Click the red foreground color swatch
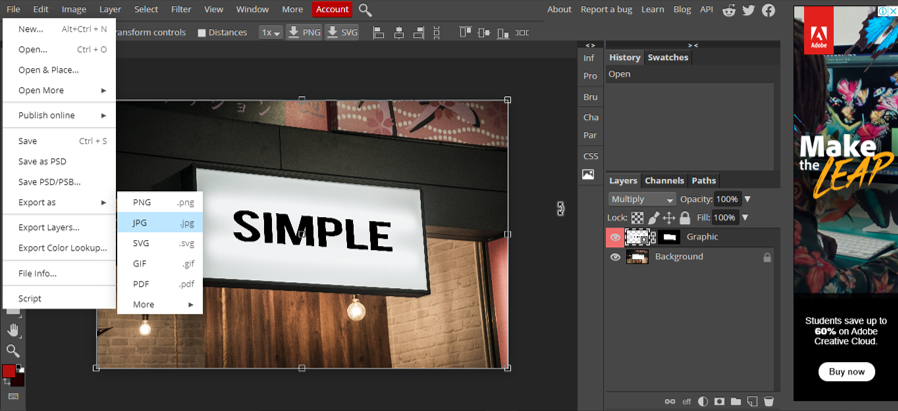 click(x=8, y=370)
